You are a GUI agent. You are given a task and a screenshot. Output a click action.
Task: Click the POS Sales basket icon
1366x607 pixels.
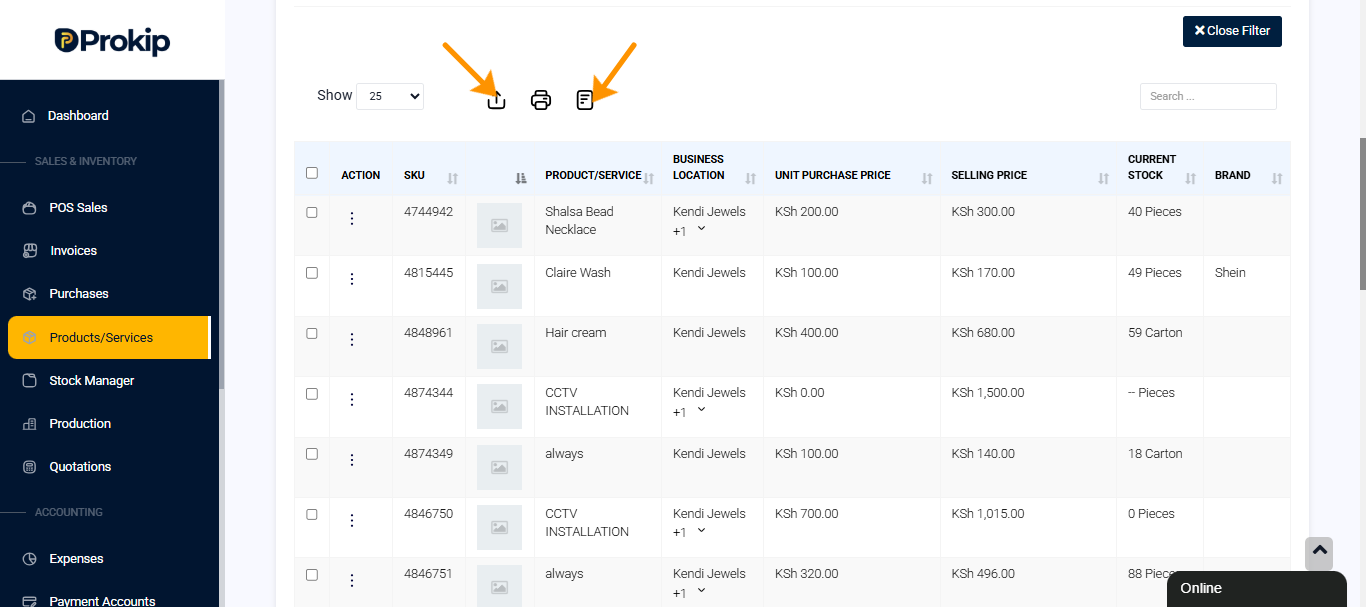(29, 208)
